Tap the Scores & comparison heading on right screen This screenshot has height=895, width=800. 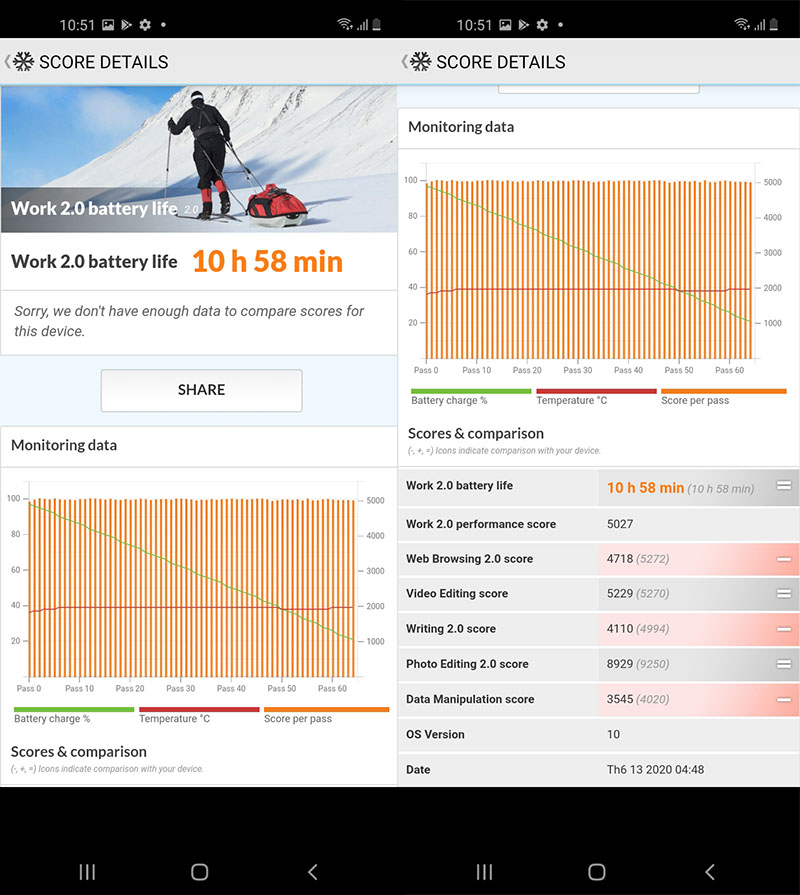coord(476,433)
